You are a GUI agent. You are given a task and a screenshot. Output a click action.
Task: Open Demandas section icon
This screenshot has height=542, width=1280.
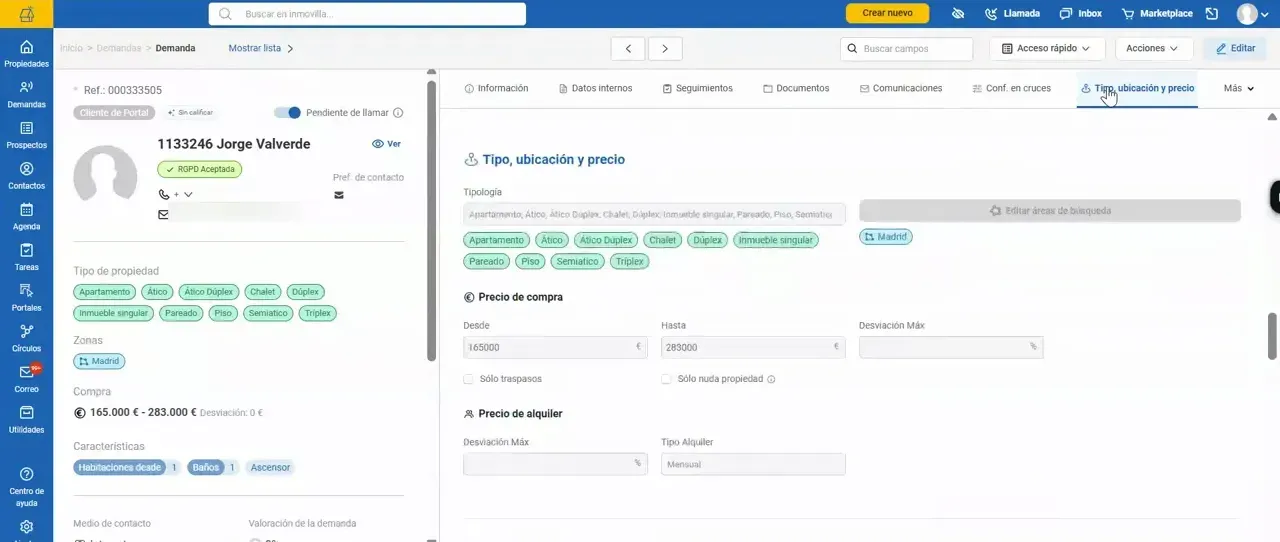pyautogui.click(x=26, y=94)
